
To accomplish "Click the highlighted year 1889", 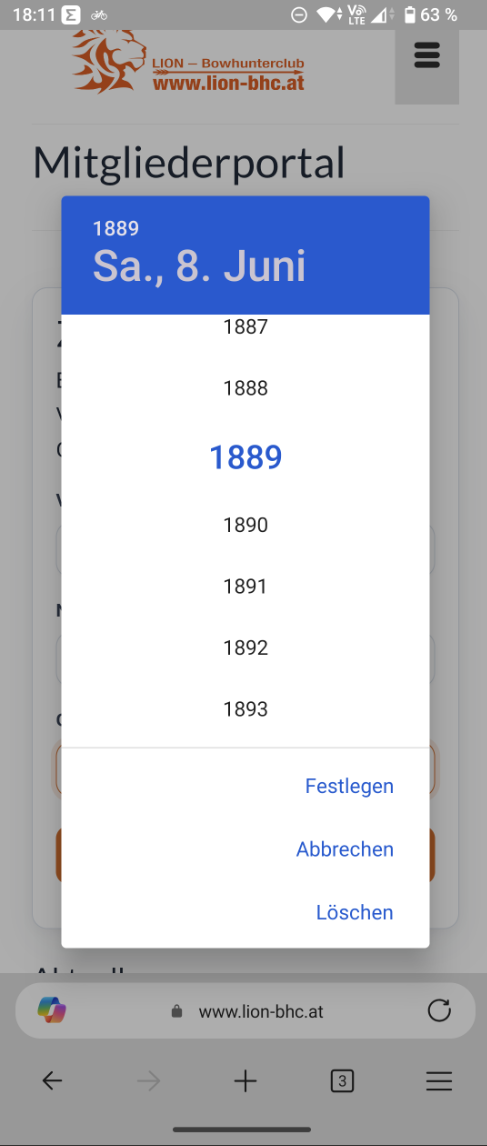I will [x=246, y=457].
